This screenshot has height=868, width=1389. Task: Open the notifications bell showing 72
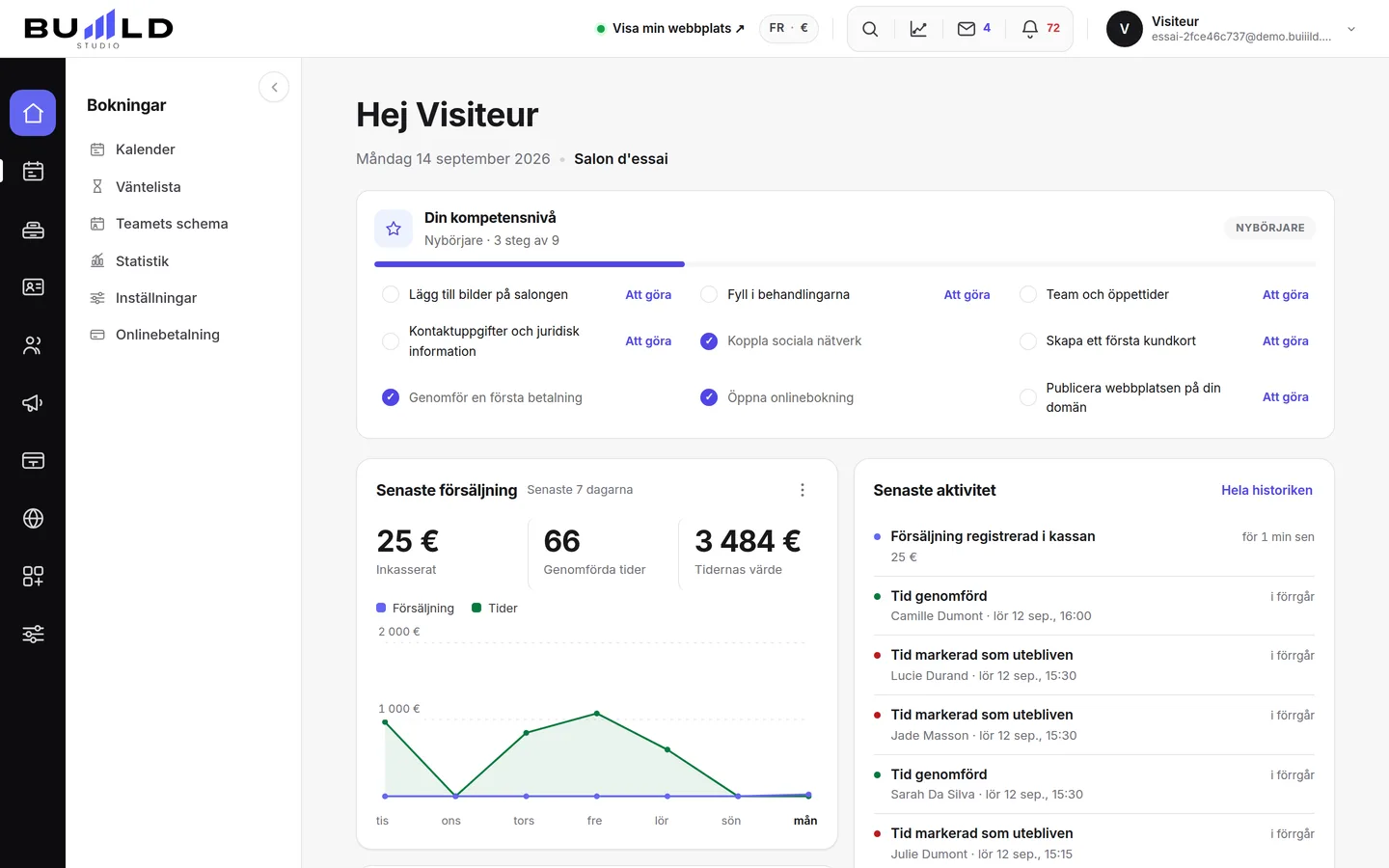pyautogui.click(x=1041, y=29)
